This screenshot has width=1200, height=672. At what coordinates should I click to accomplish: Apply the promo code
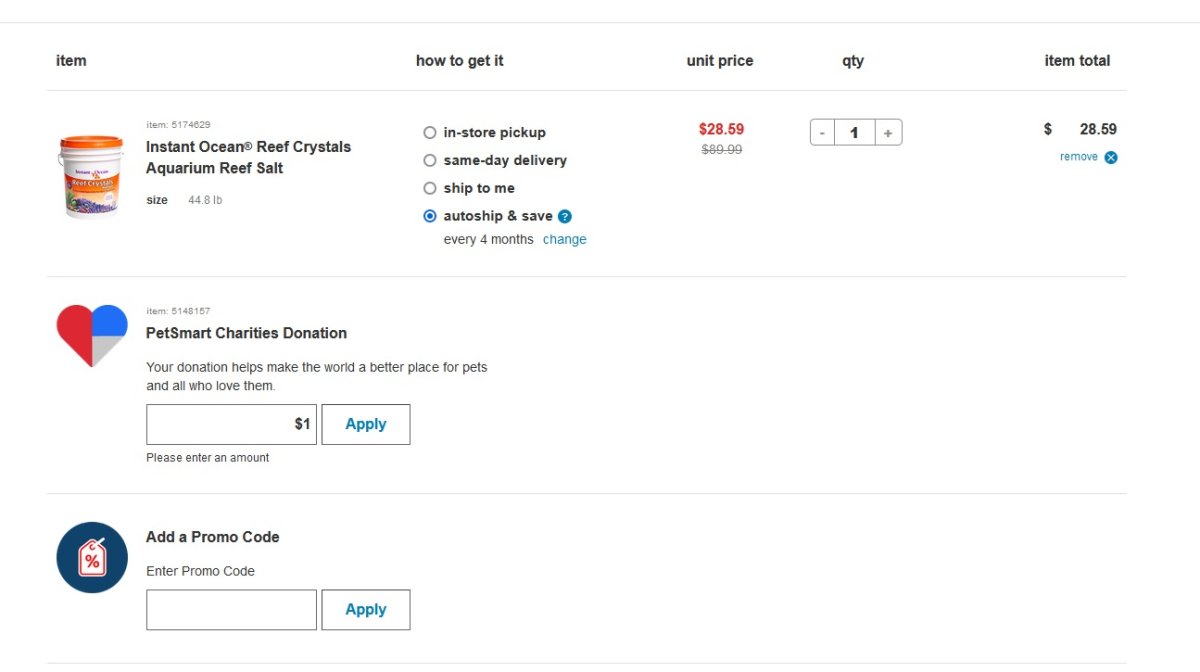(366, 610)
